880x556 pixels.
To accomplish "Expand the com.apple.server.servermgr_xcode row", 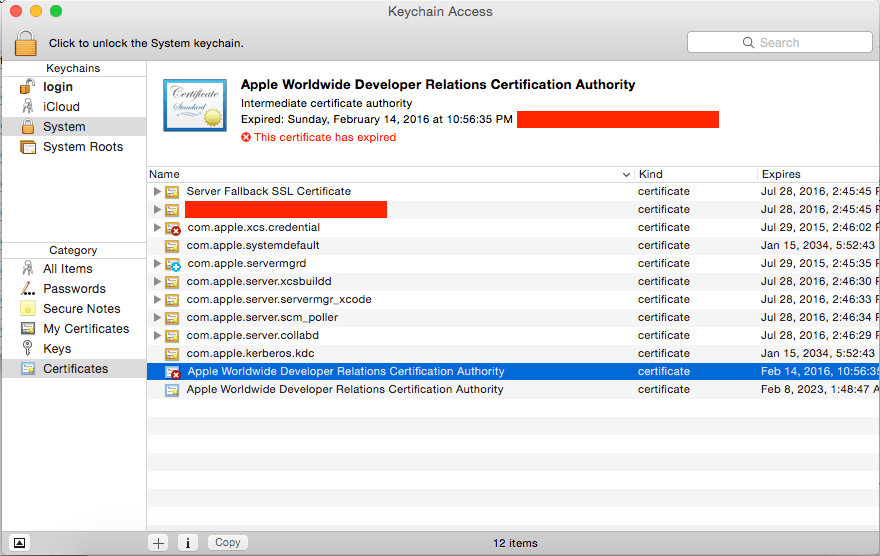I will (x=157, y=299).
